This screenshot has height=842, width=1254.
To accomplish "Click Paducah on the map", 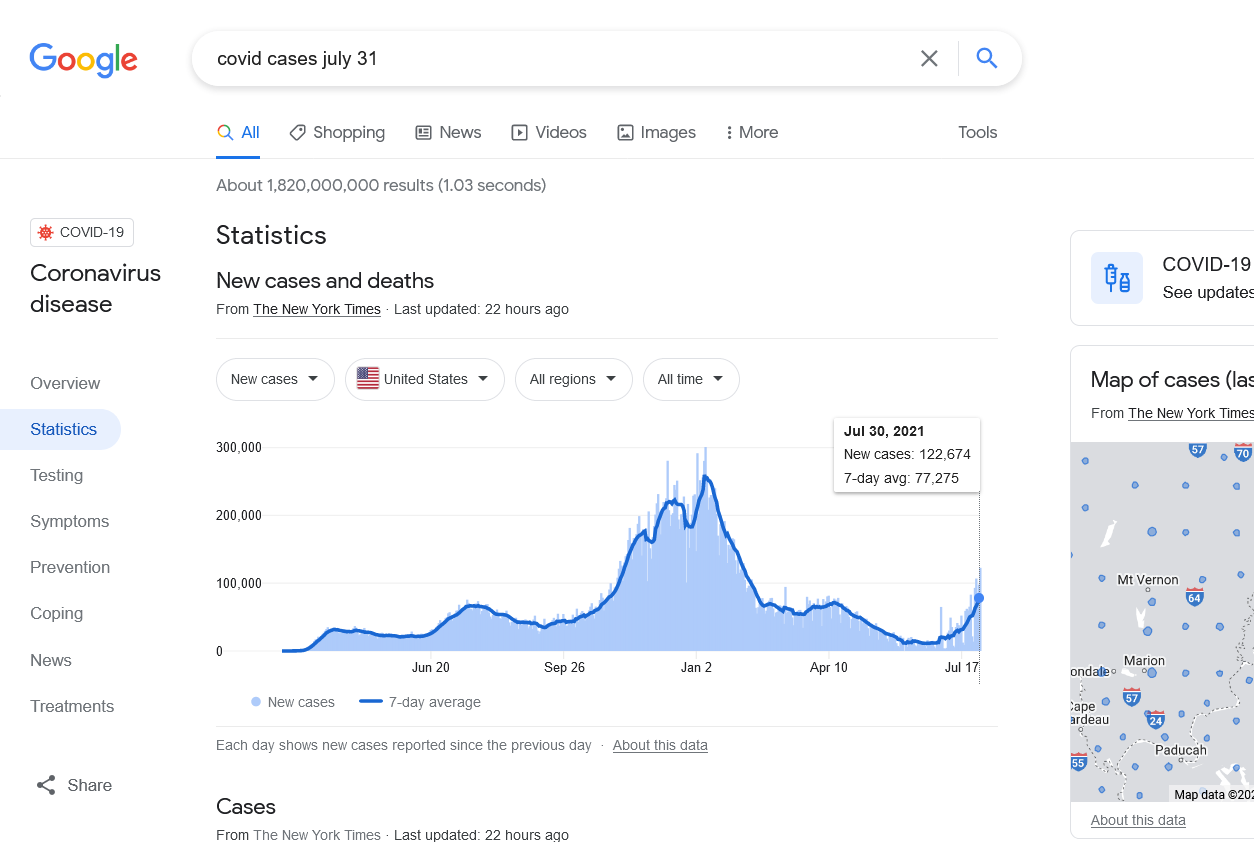I will [1181, 750].
